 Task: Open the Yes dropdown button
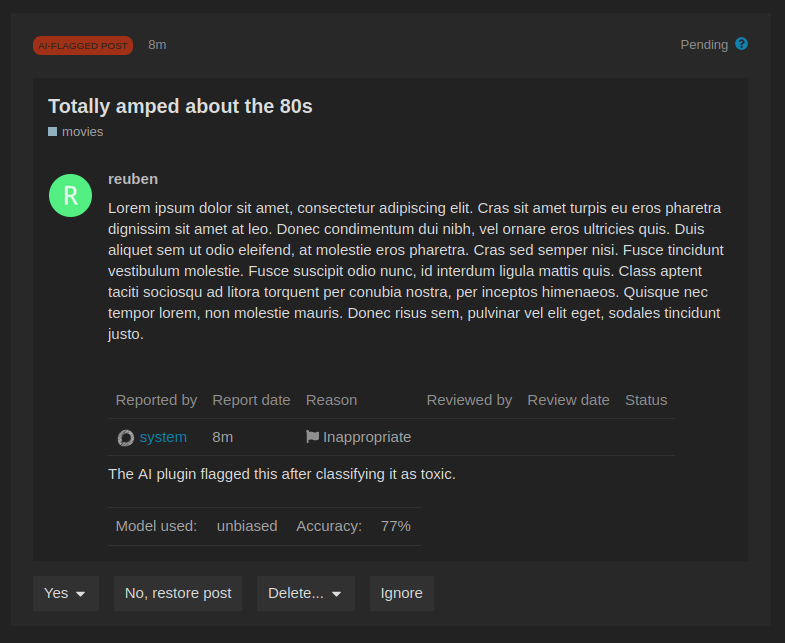pyautogui.click(x=66, y=593)
